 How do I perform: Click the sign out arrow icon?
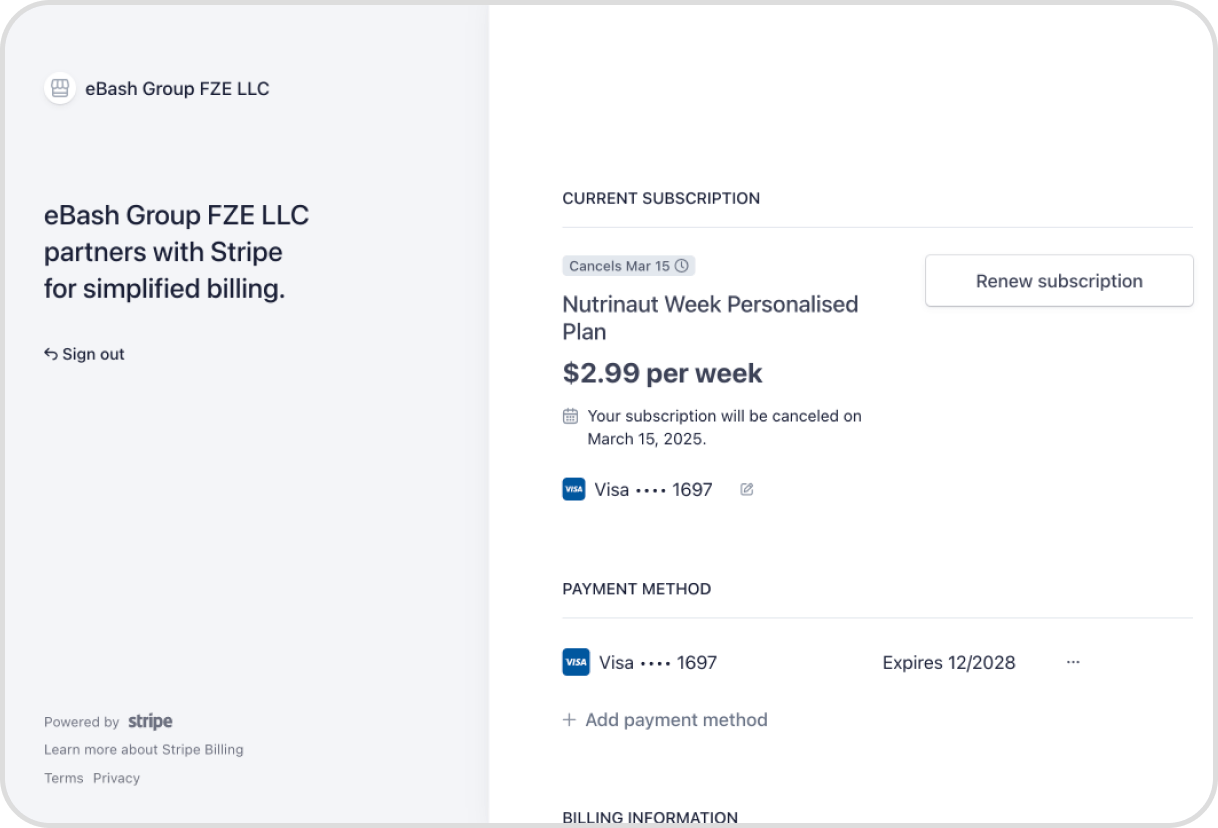(50, 354)
